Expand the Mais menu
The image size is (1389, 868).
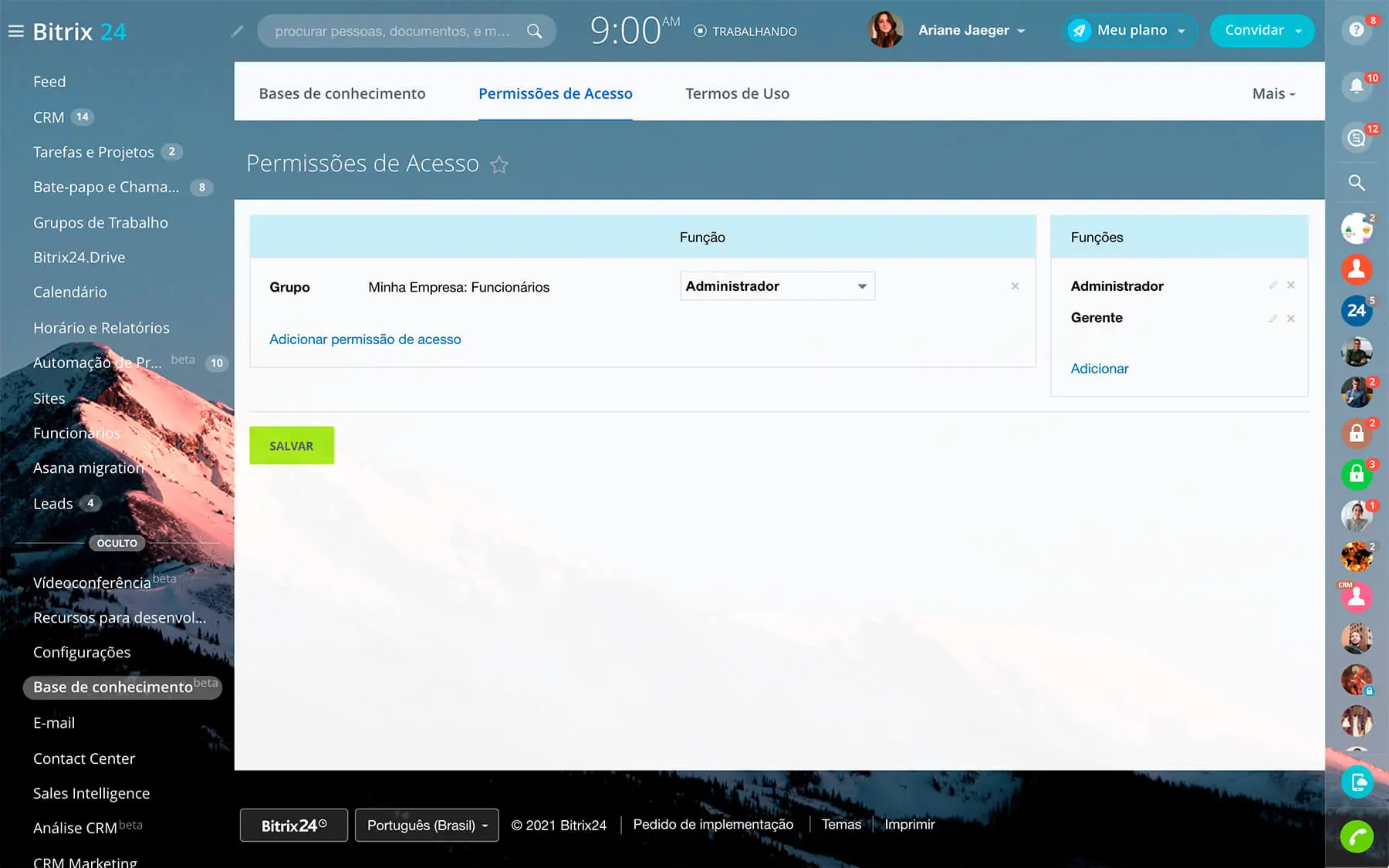(1273, 94)
